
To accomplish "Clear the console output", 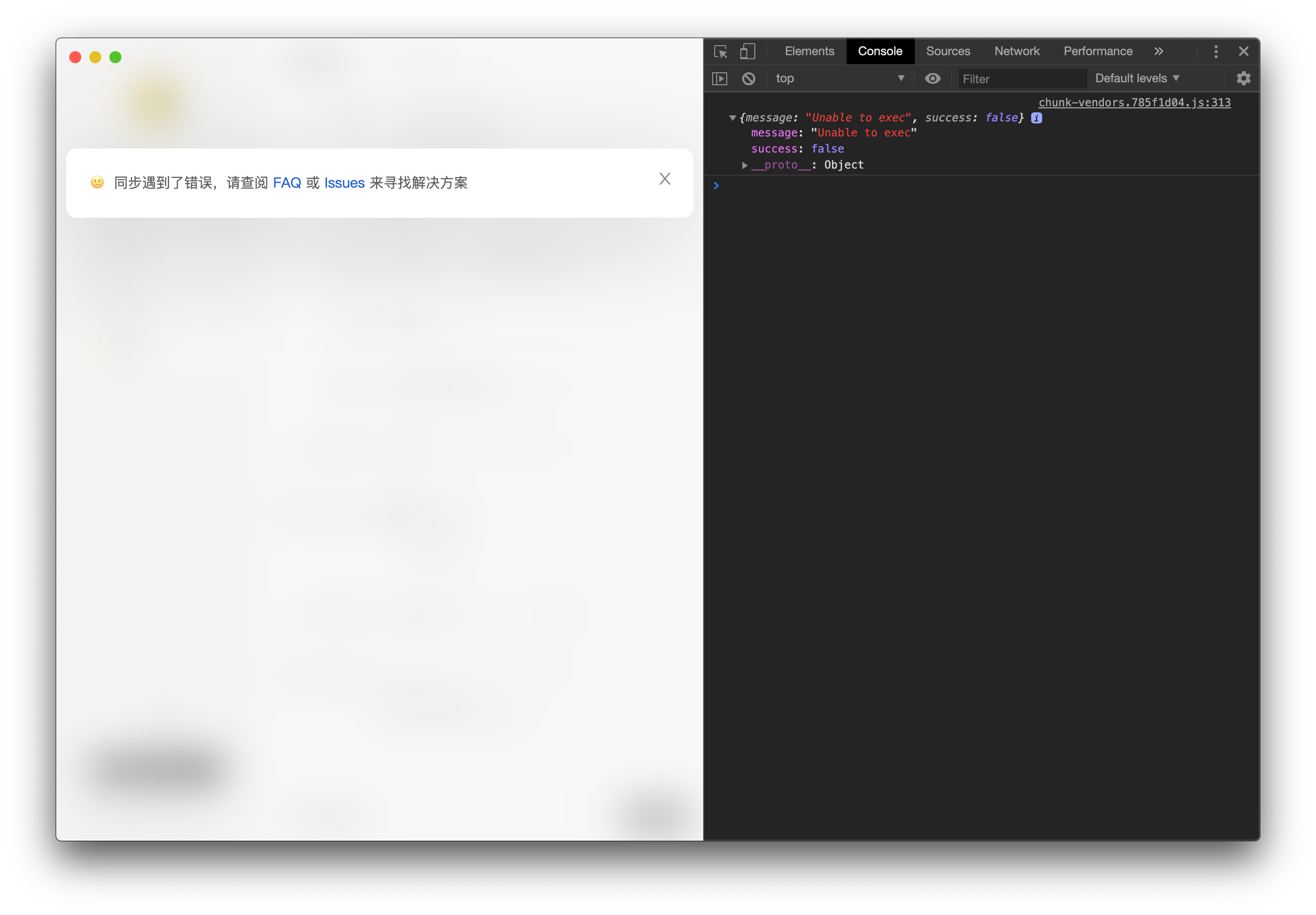I will tap(749, 79).
